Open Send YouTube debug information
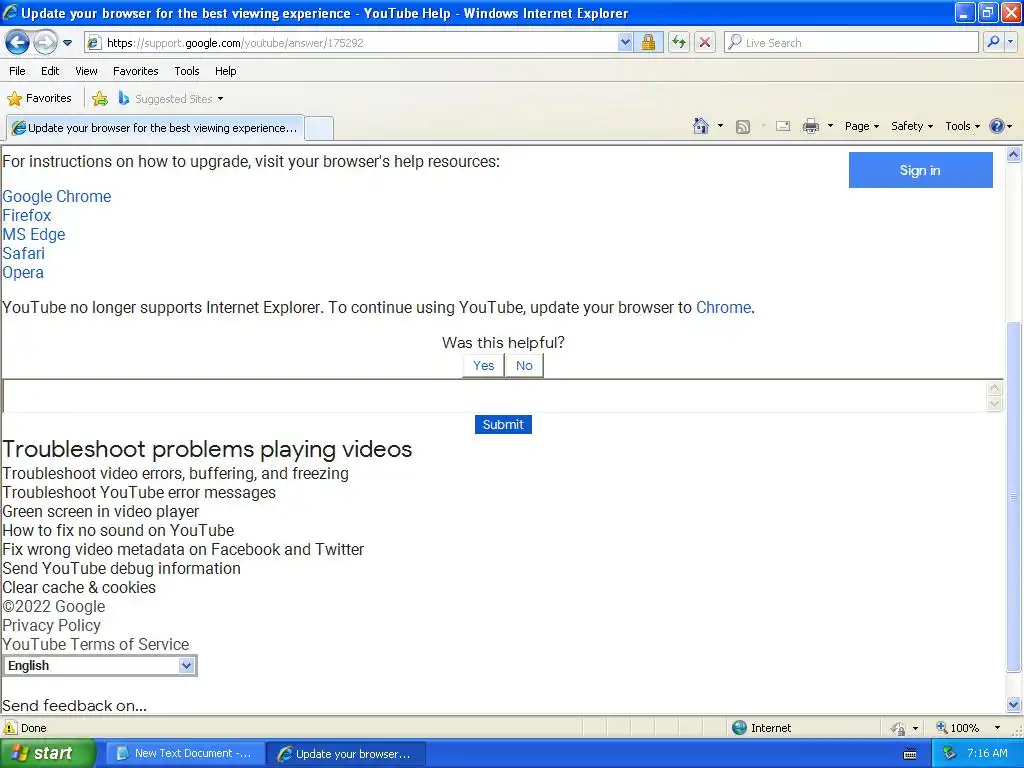This screenshot has height=768, width=1024. [x=121, y=568]
